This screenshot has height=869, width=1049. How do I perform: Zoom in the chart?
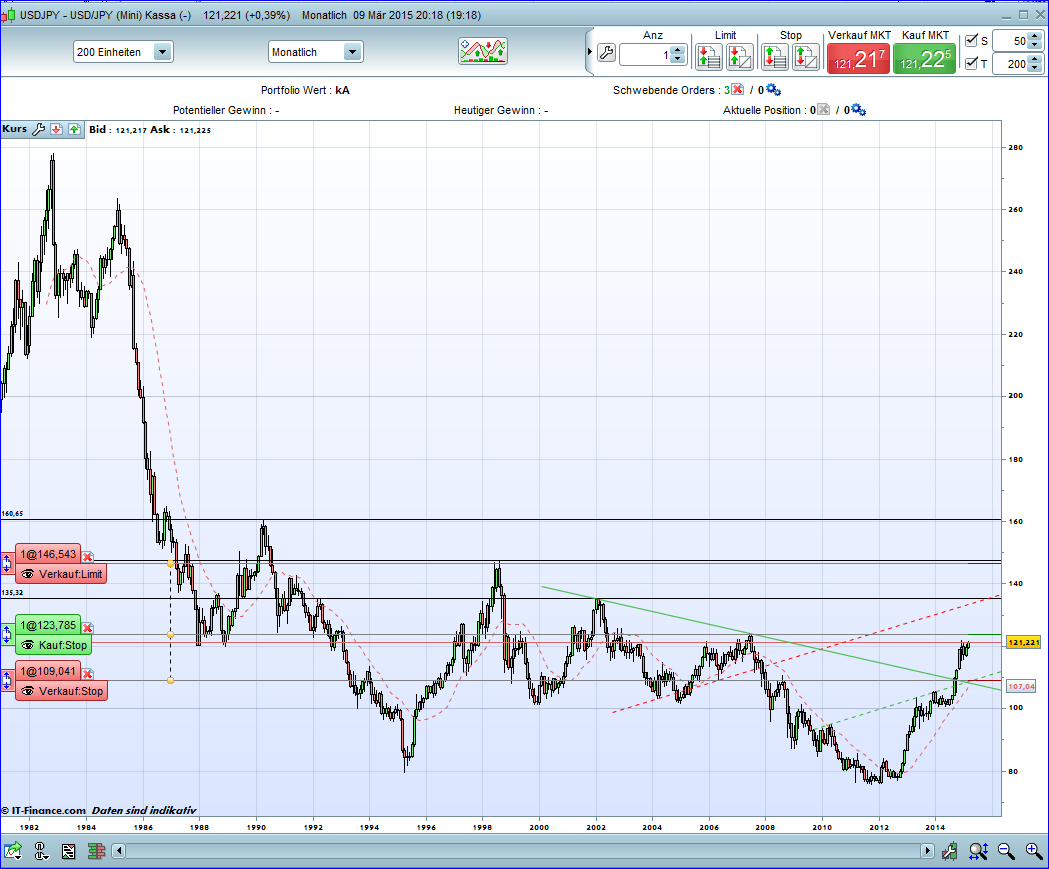[x=1034, y=851]
